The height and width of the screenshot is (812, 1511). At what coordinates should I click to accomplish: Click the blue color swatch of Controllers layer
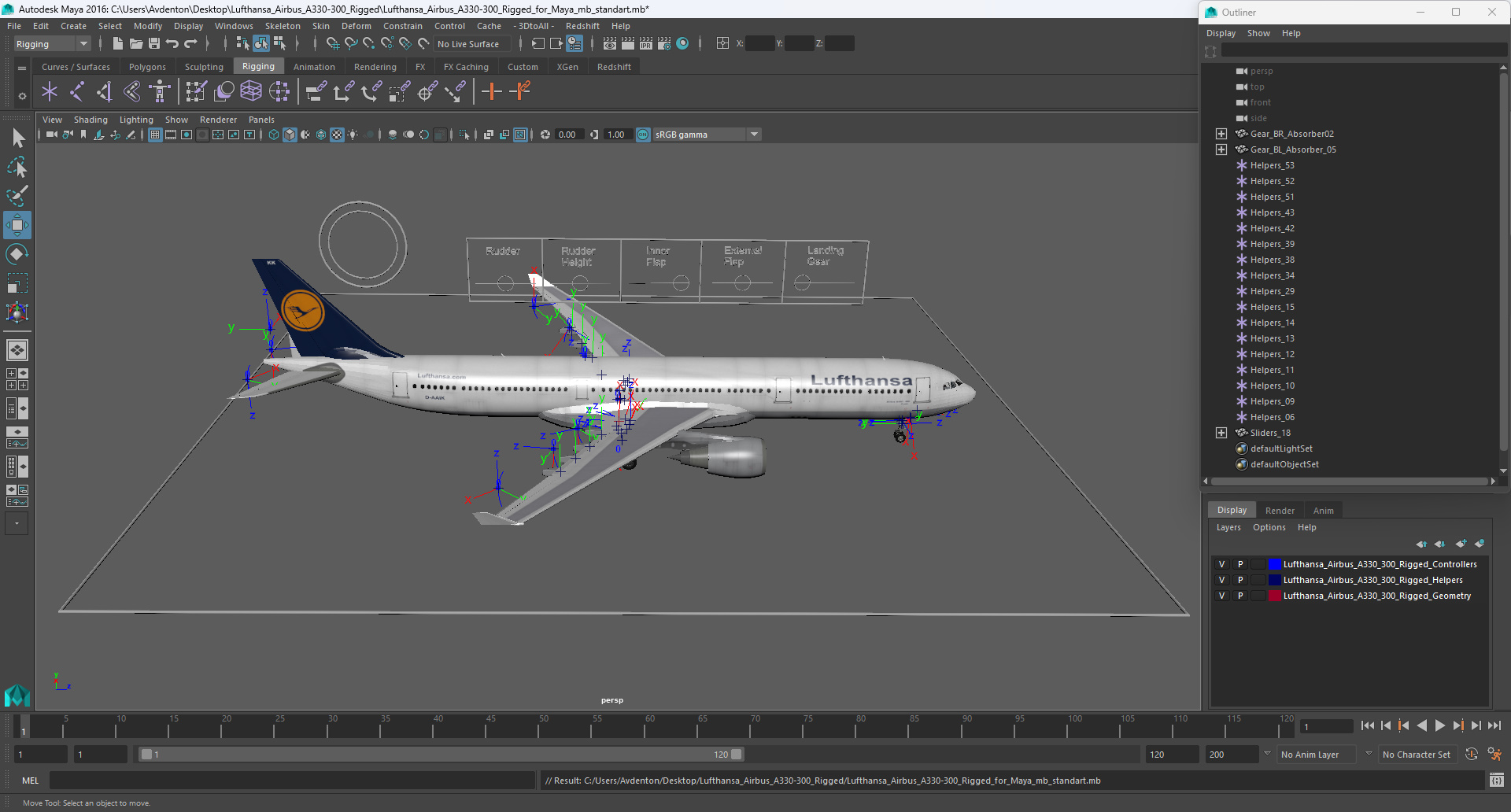[x=1274, y=564]
